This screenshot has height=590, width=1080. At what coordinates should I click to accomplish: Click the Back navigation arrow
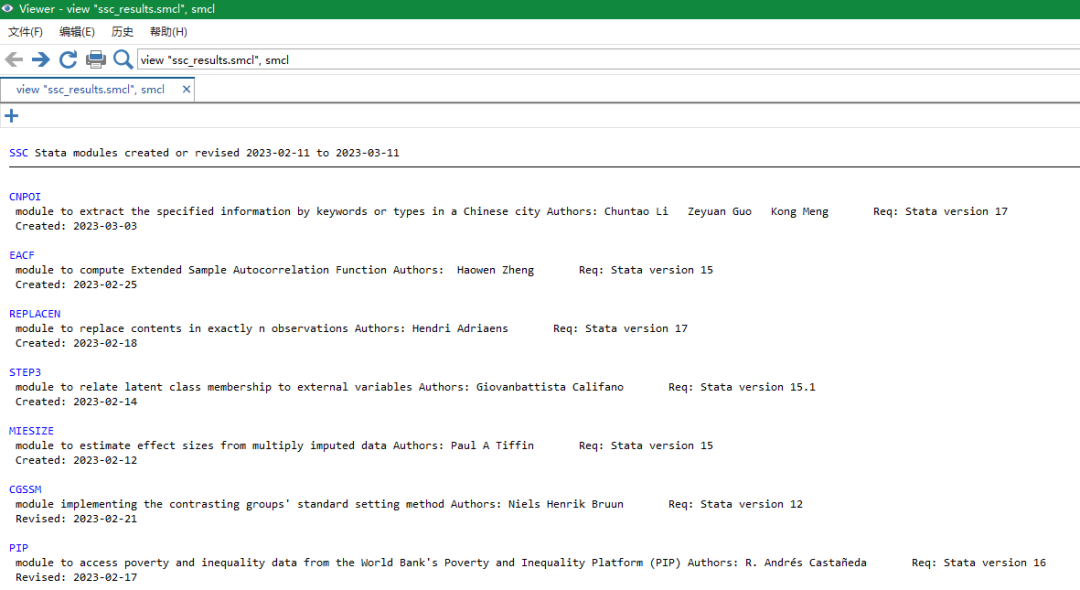[14, 60]
